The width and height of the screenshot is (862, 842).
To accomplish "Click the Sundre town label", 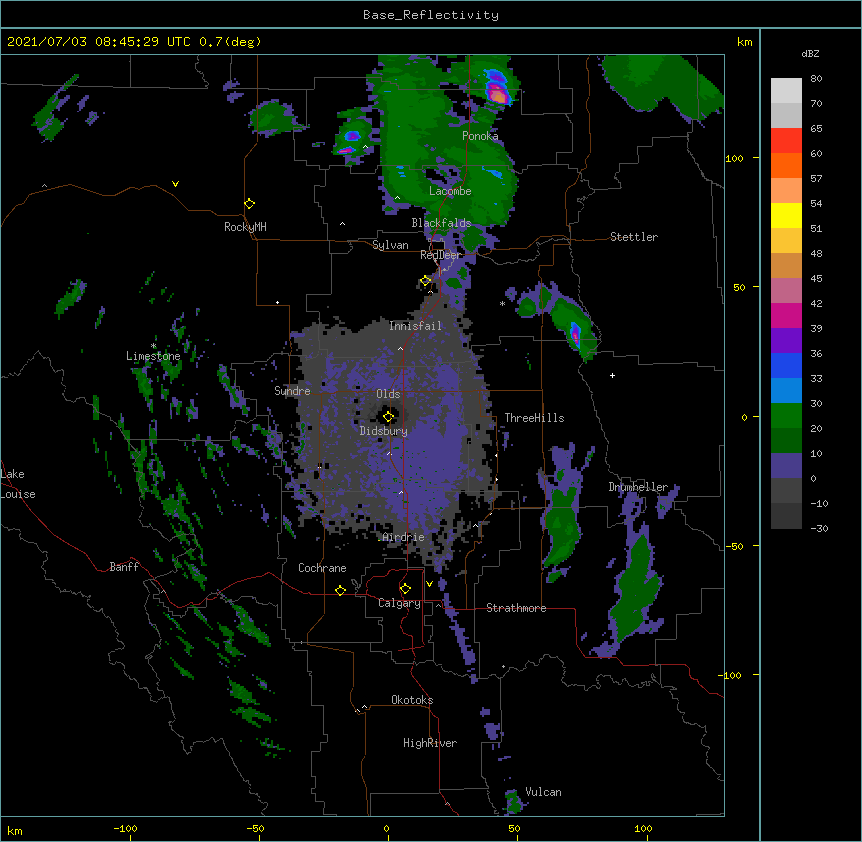I will 292,391.
